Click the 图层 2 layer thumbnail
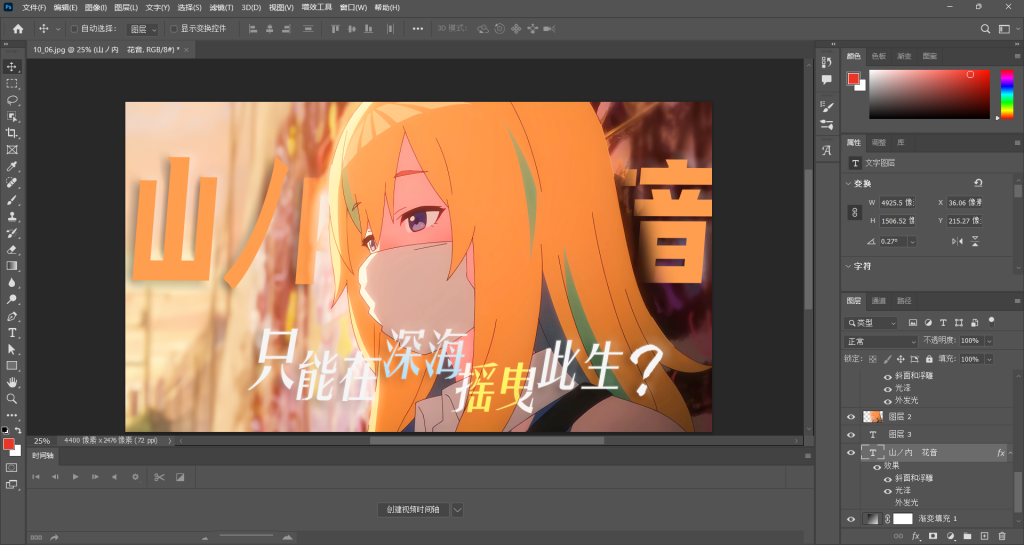Screen dimensions: 1024x545 click(872, 416)
